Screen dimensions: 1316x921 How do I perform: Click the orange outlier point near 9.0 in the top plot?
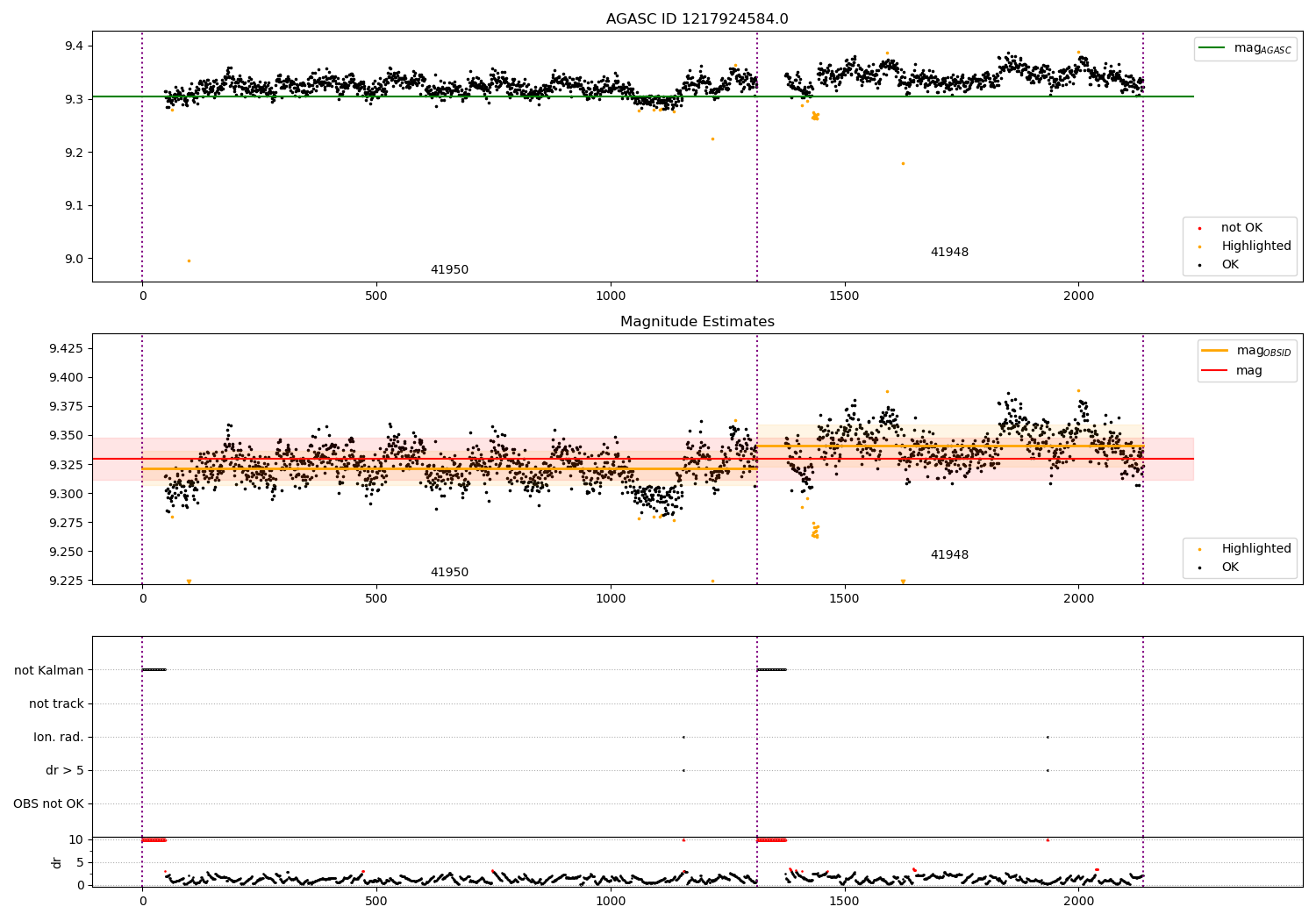[x=189, y=261]
